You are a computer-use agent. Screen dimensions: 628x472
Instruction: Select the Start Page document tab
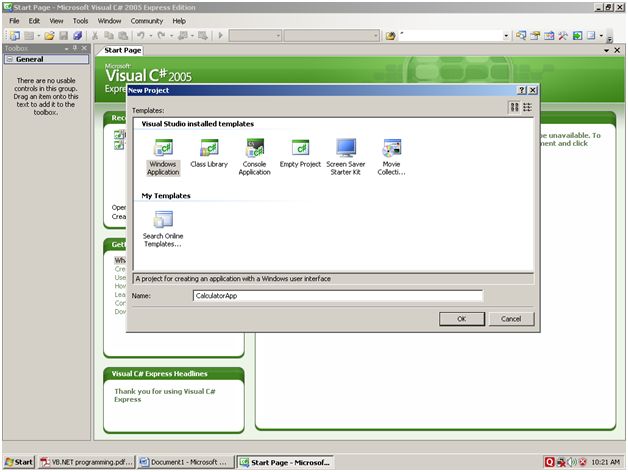122,50
